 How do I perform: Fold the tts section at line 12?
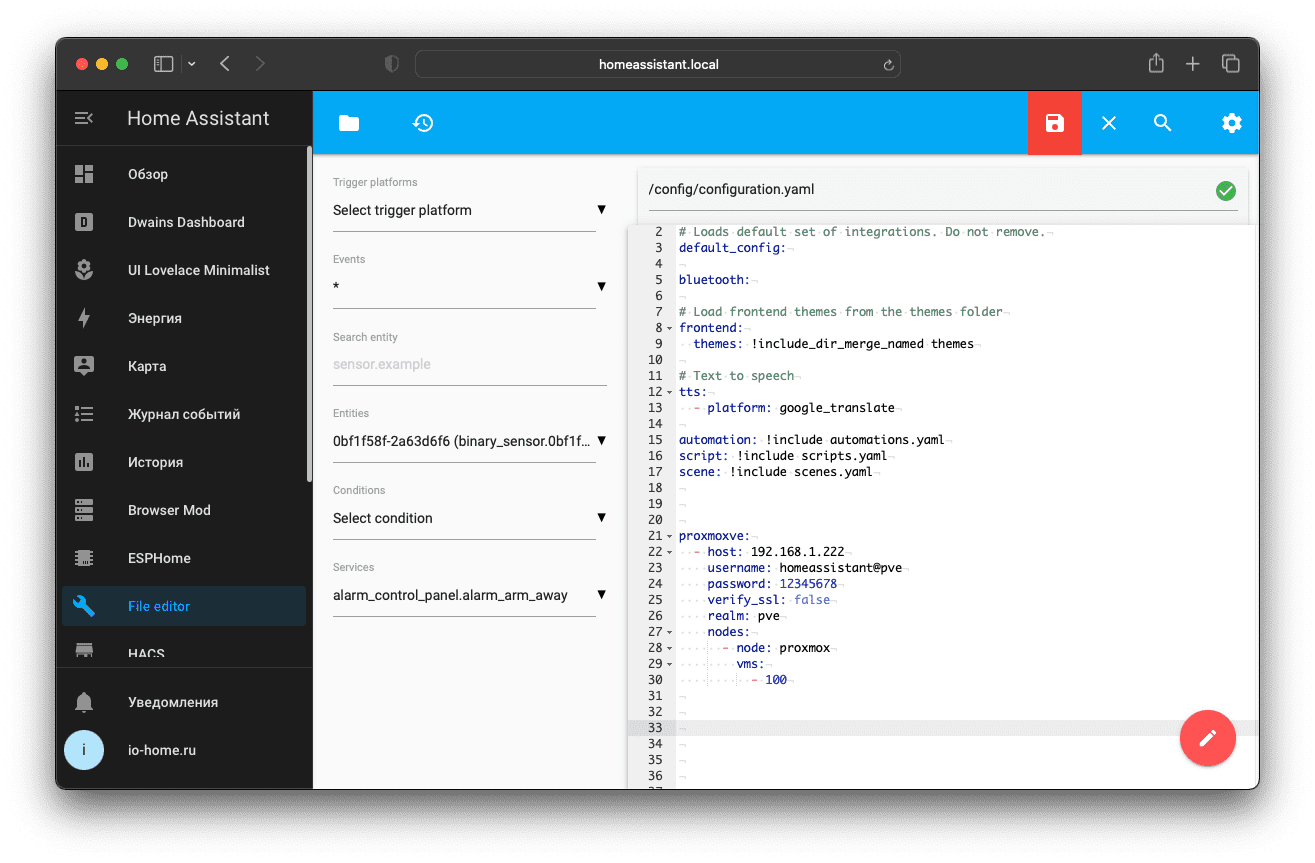(x=670, y=392)
